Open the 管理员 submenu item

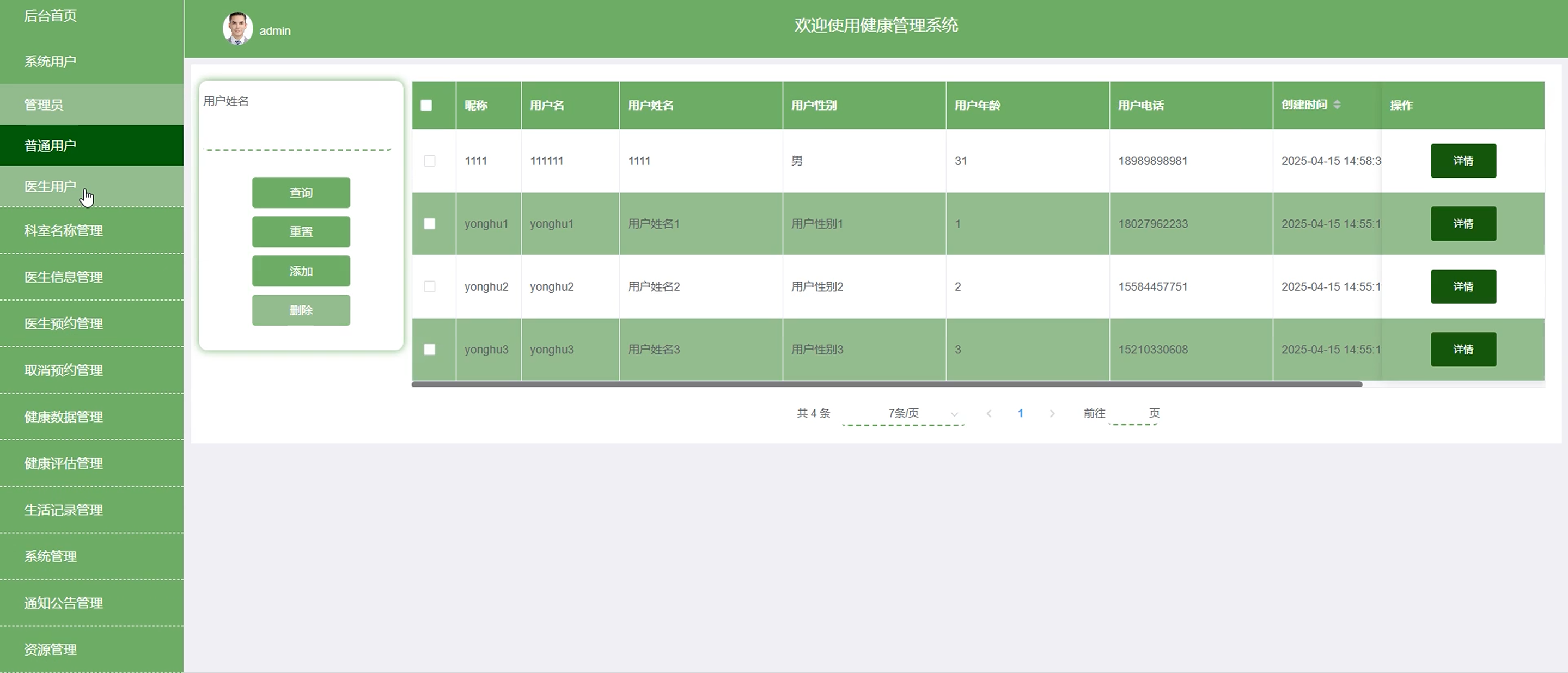point(44,105)
